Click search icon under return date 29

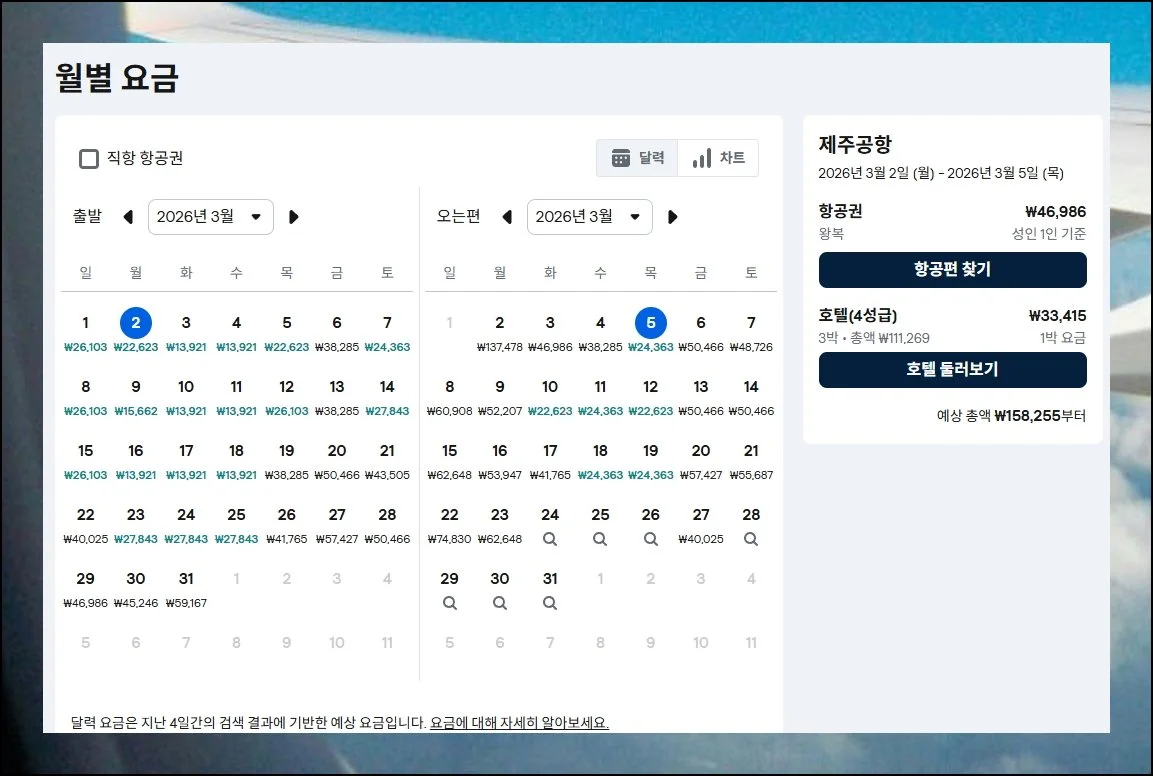450,603
